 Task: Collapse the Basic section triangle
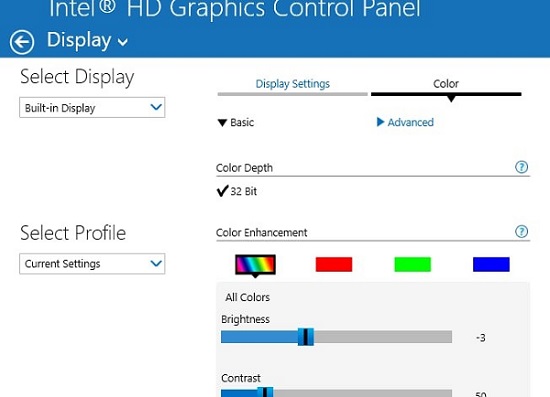tap(222, 123)
